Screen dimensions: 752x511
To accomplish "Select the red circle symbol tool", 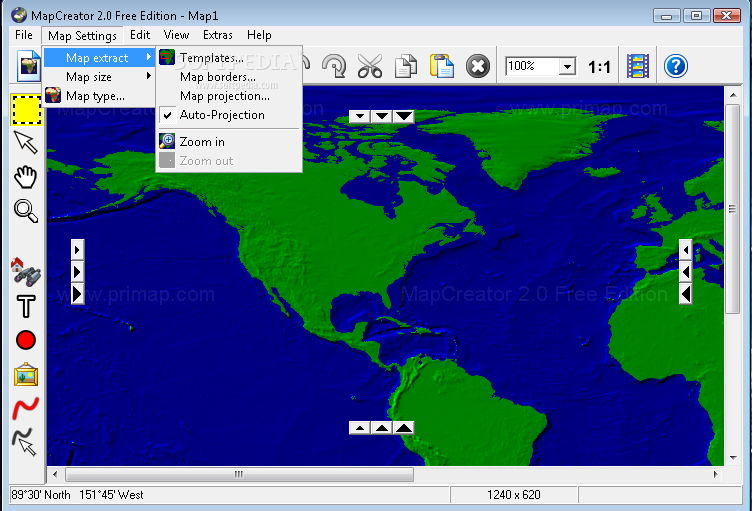I will click(25, 340).
